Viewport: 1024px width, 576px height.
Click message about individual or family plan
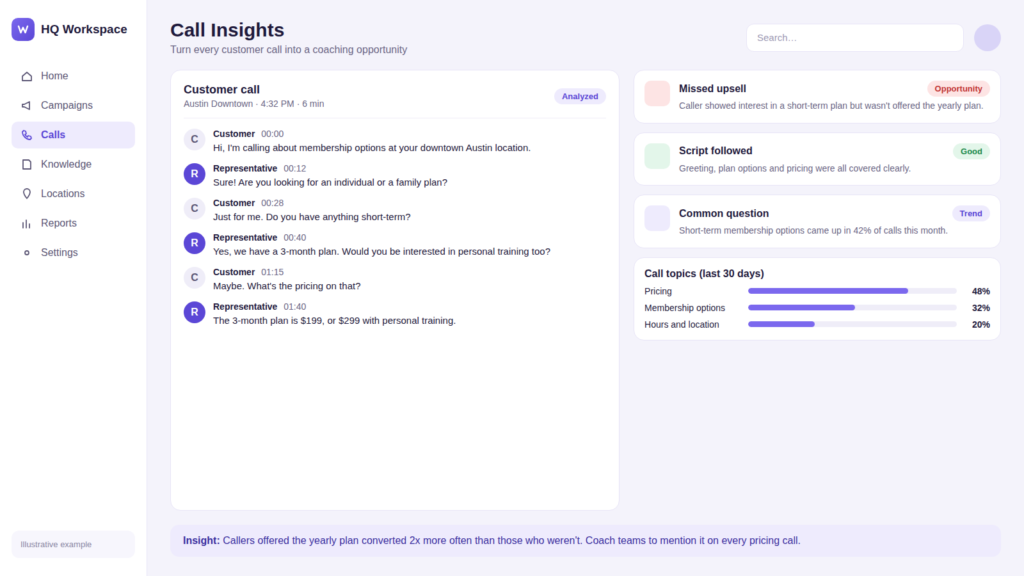pyautogui.click(x=330, y=182)
